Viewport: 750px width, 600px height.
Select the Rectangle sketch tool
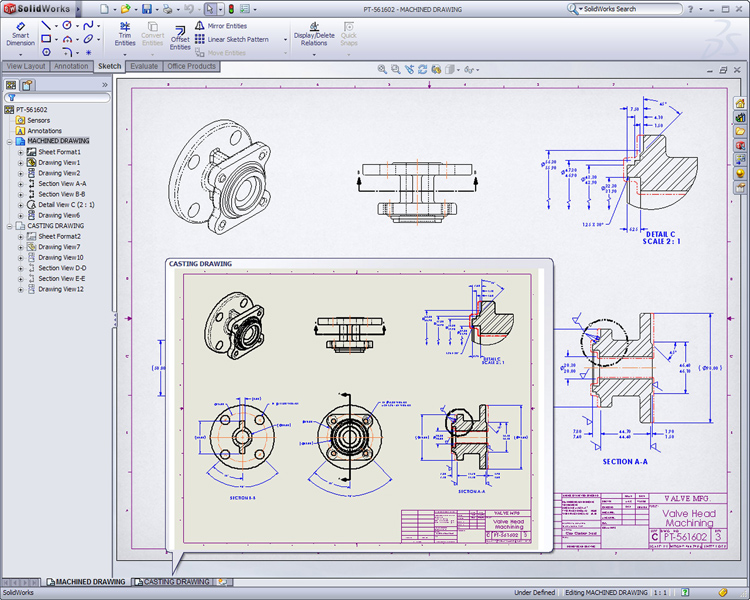tap(46, 39)
